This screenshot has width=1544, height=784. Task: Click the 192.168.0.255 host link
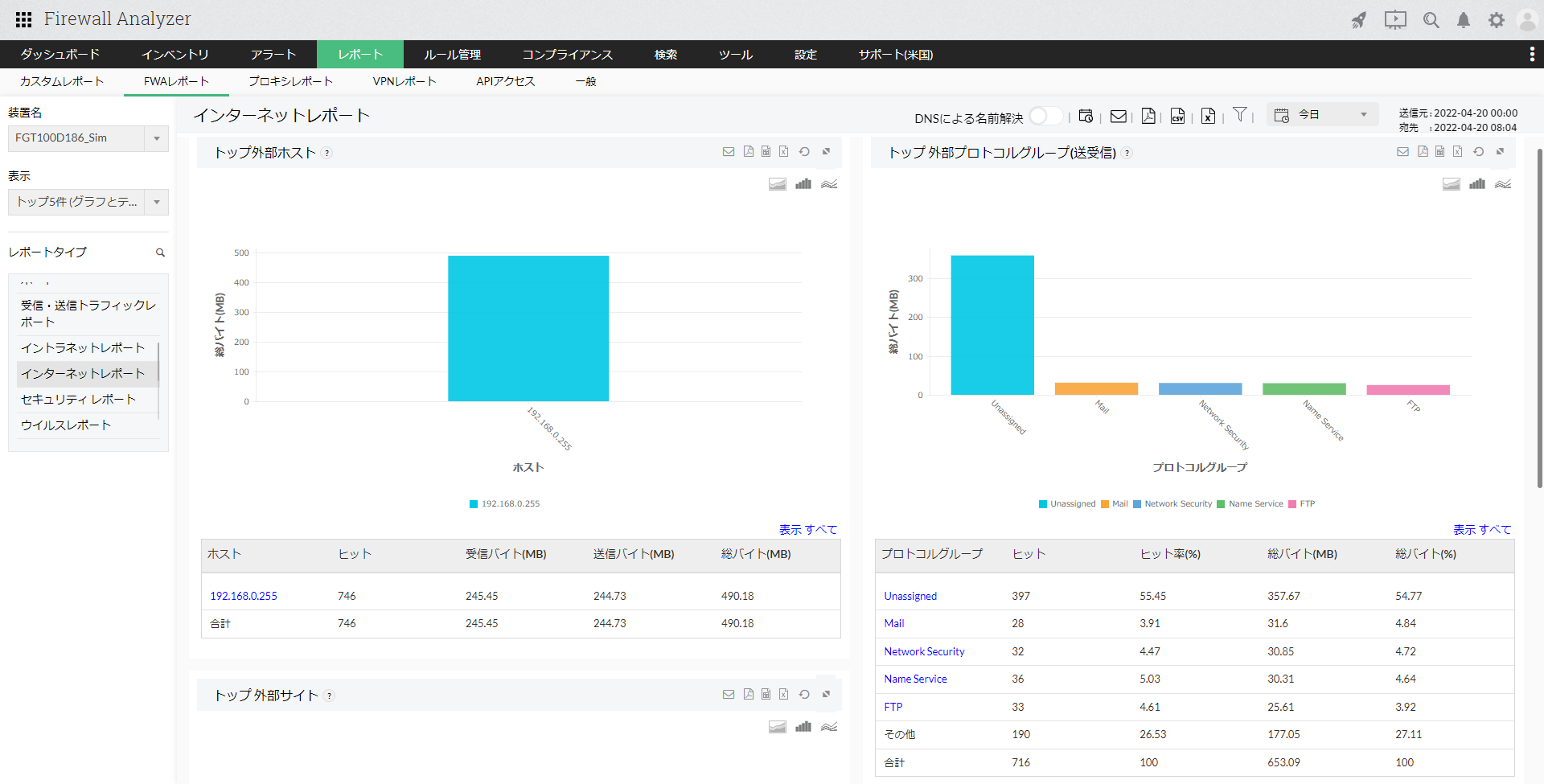pyautogui.click(x=244, y=596)
